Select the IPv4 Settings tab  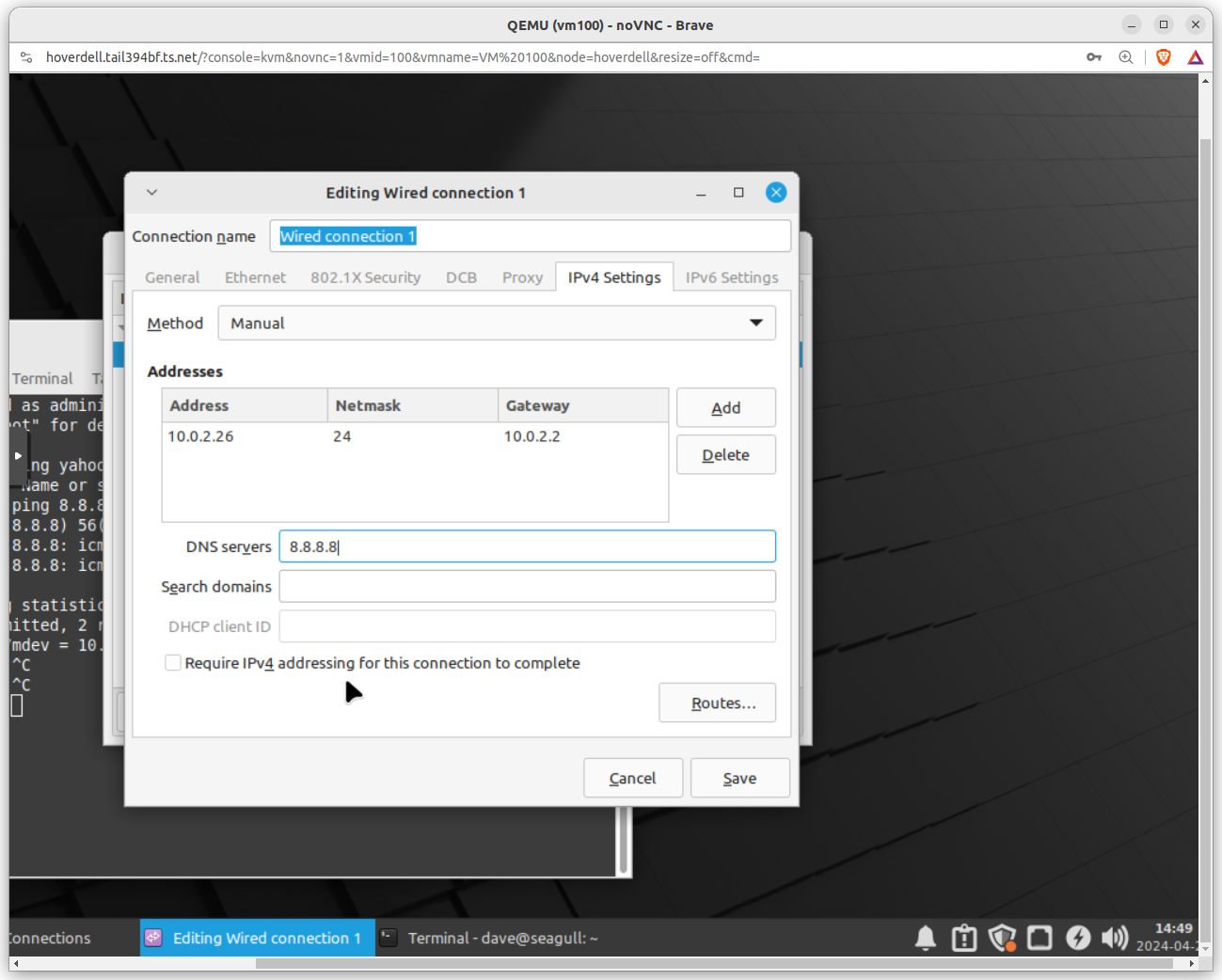(x=614, y=277)
